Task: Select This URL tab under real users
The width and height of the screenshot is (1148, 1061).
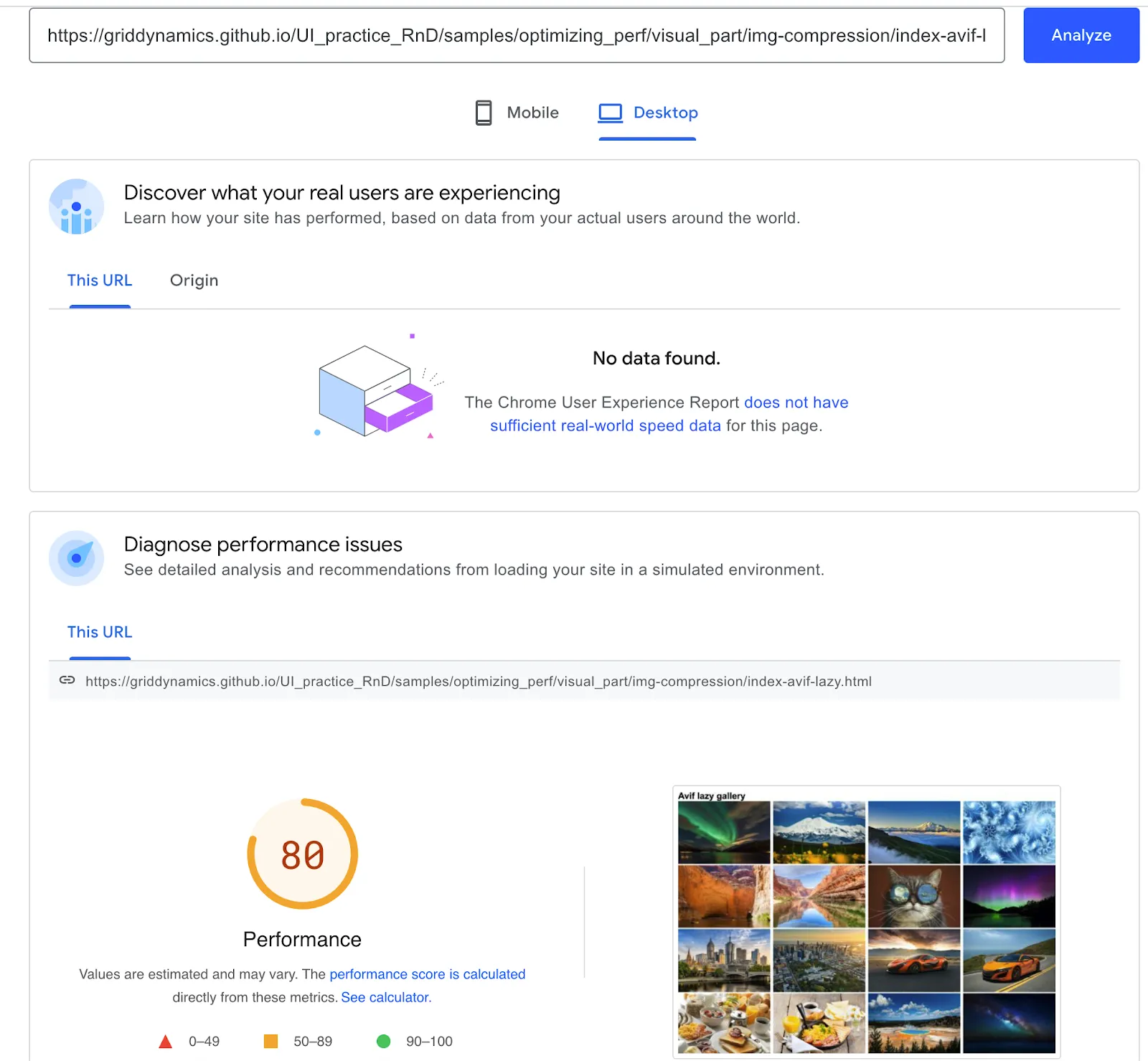Action: (100, 280)
